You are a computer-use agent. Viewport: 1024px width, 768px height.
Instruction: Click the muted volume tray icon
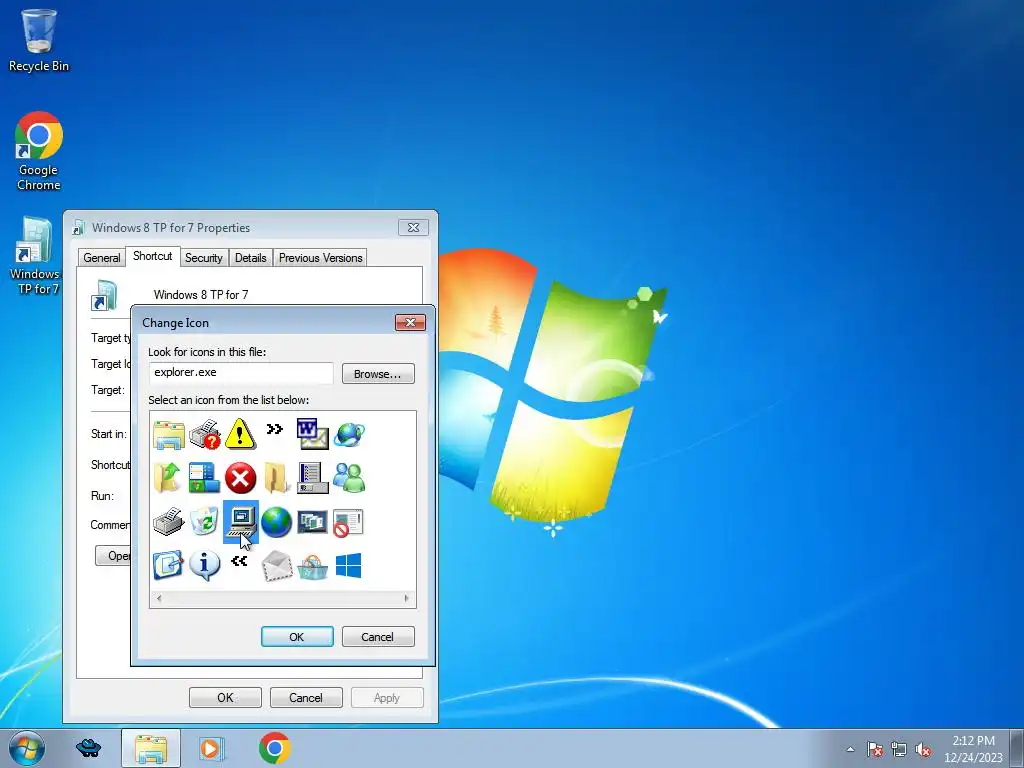(923, 749)
